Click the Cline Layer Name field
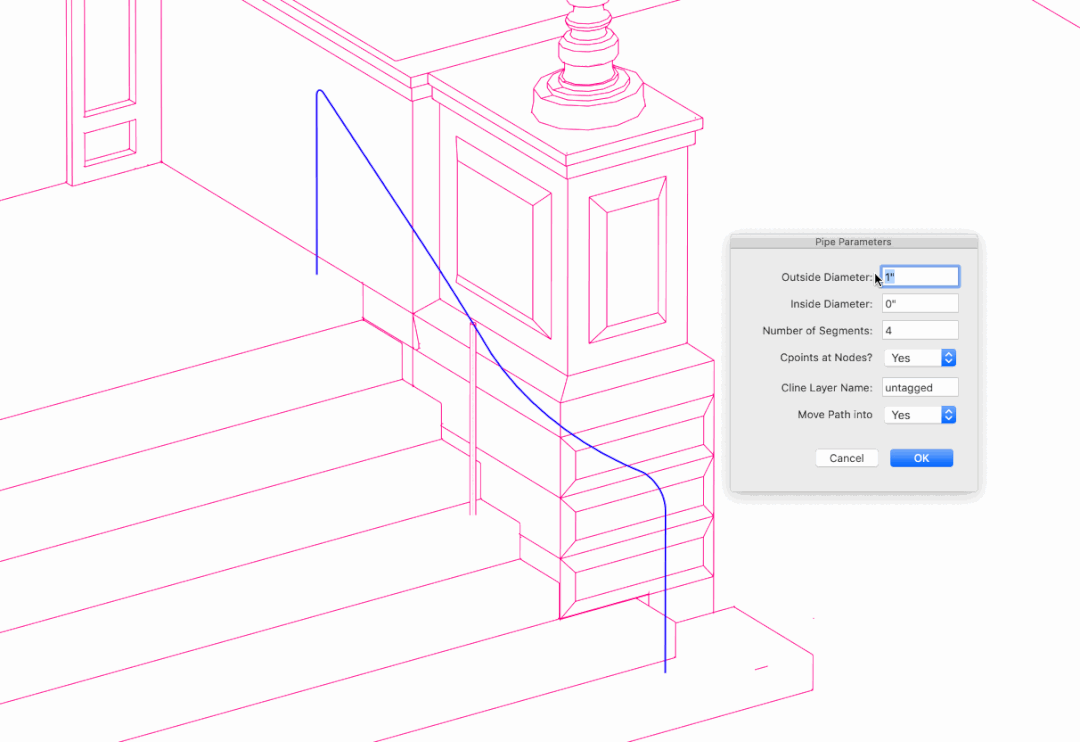 tap(920, 387)
